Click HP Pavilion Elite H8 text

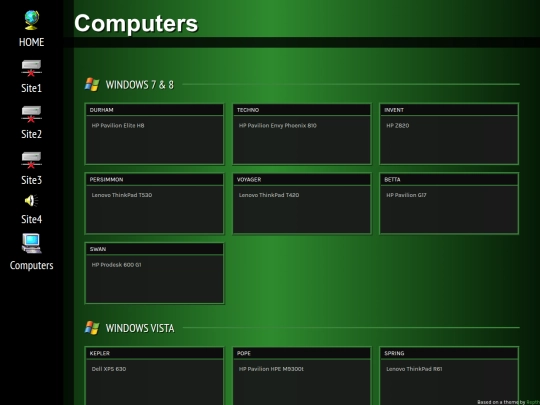[118, 126]
